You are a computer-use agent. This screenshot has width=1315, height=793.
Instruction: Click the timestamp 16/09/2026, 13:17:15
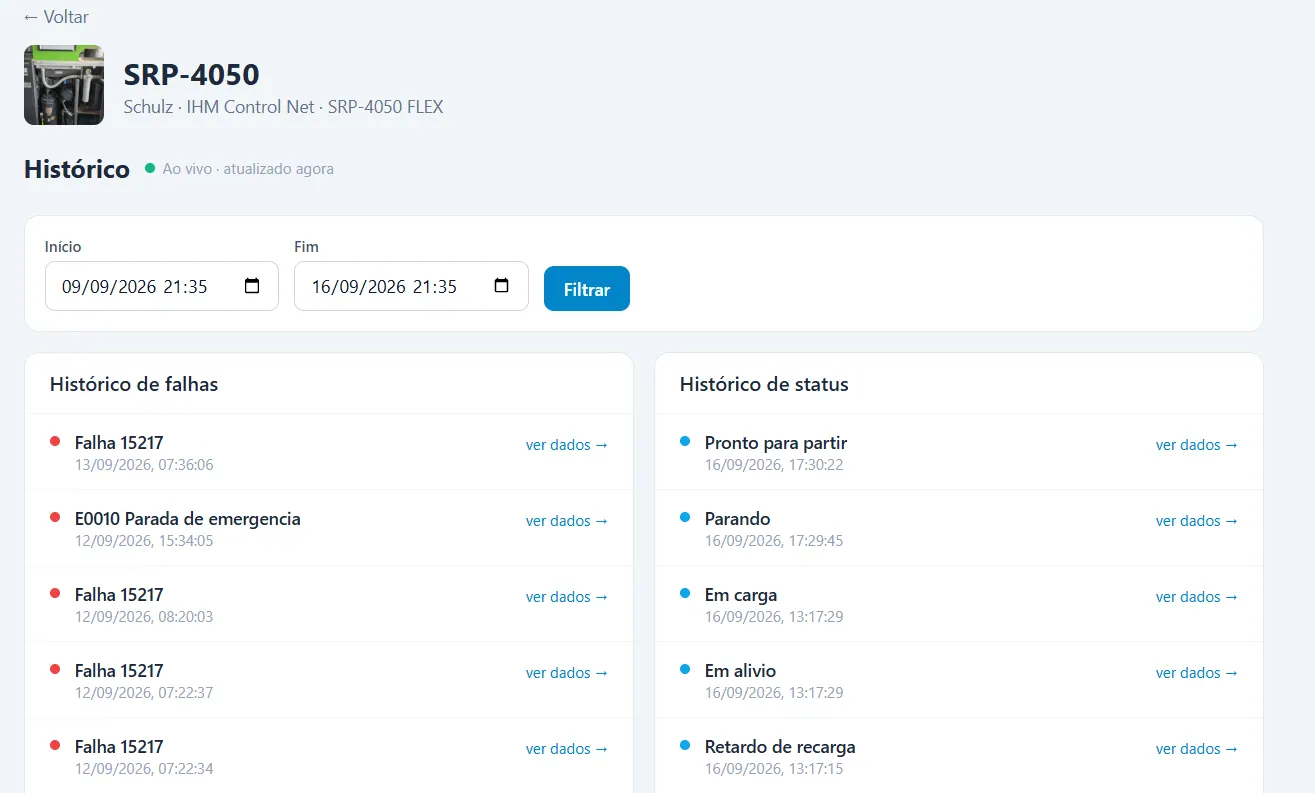pyautogui.click(x=774, y=769)
